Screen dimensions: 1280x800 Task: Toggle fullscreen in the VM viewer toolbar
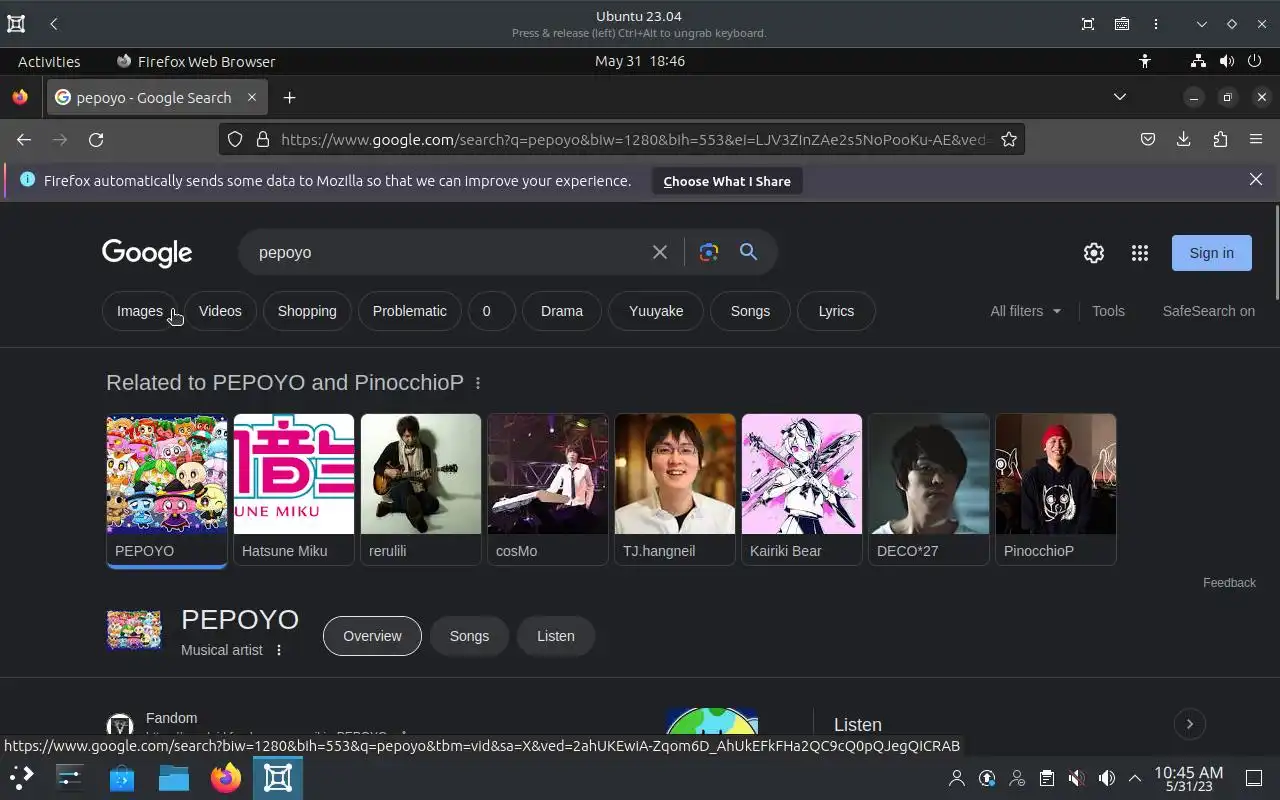click(1088, 24)
